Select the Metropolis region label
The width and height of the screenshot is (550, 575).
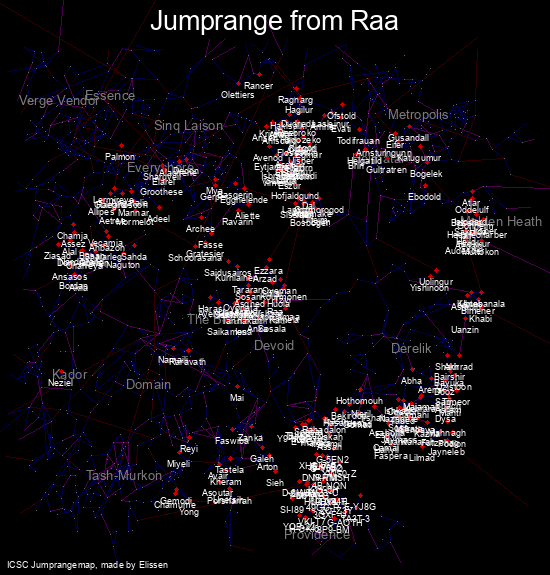pyautogui.click(x=418, y=115)
